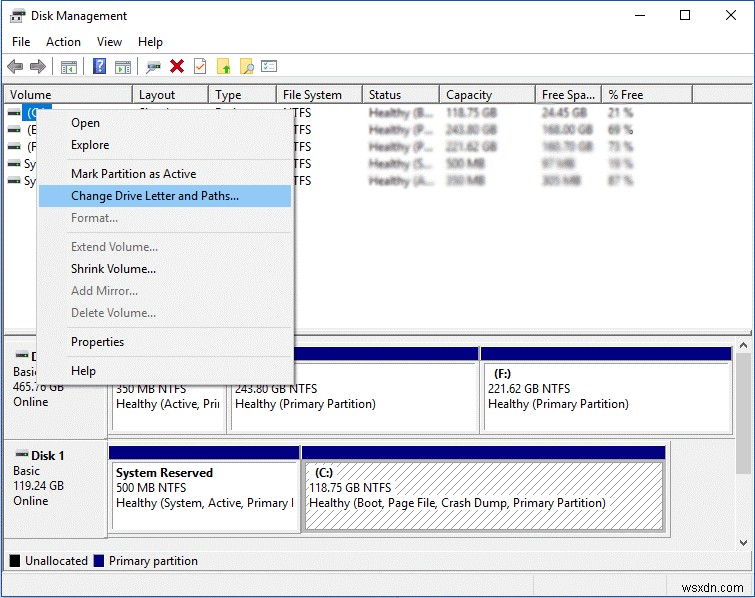Click the yellow folder with green arrow icon
The image size is (755, 598).
click(x=224, y=67)
